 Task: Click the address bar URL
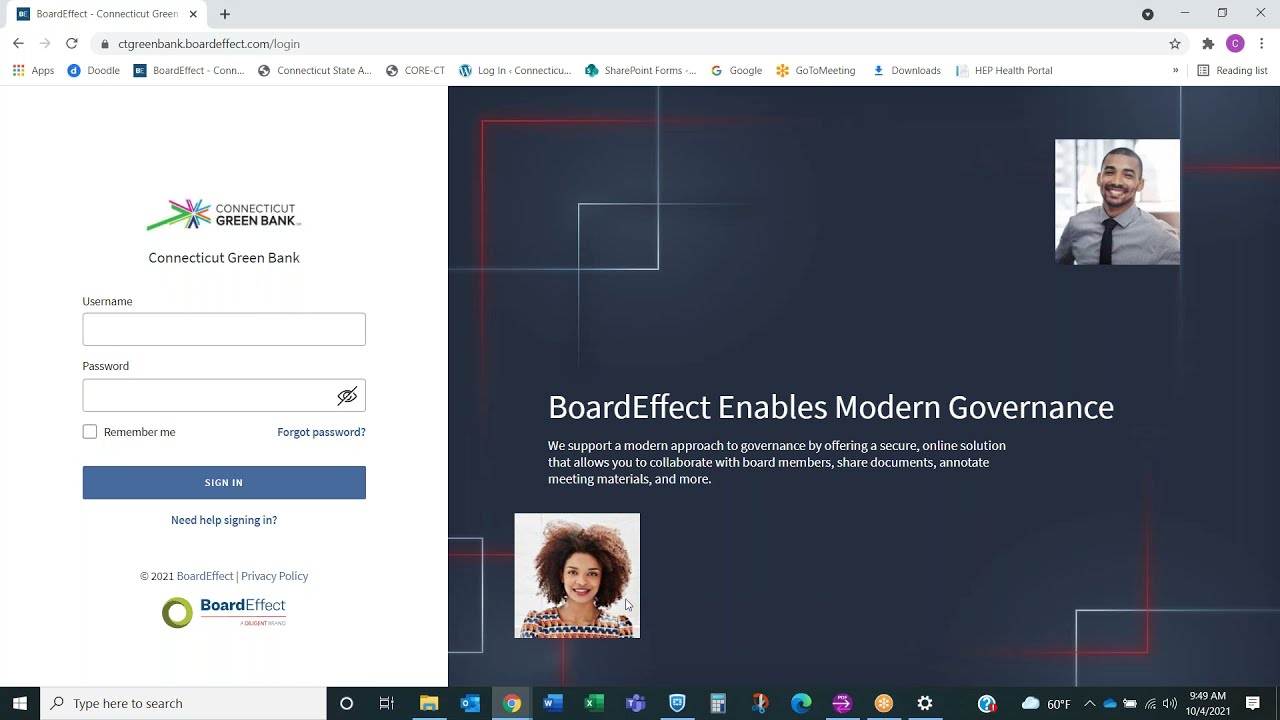208,44
